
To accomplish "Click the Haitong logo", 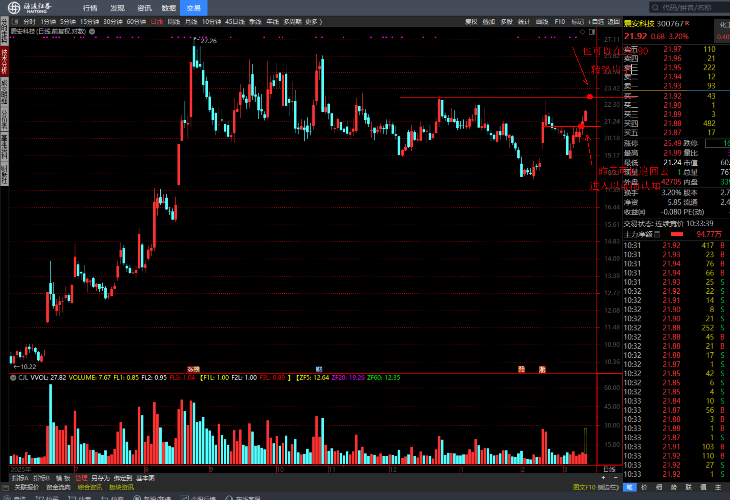I will coord(29,7).
